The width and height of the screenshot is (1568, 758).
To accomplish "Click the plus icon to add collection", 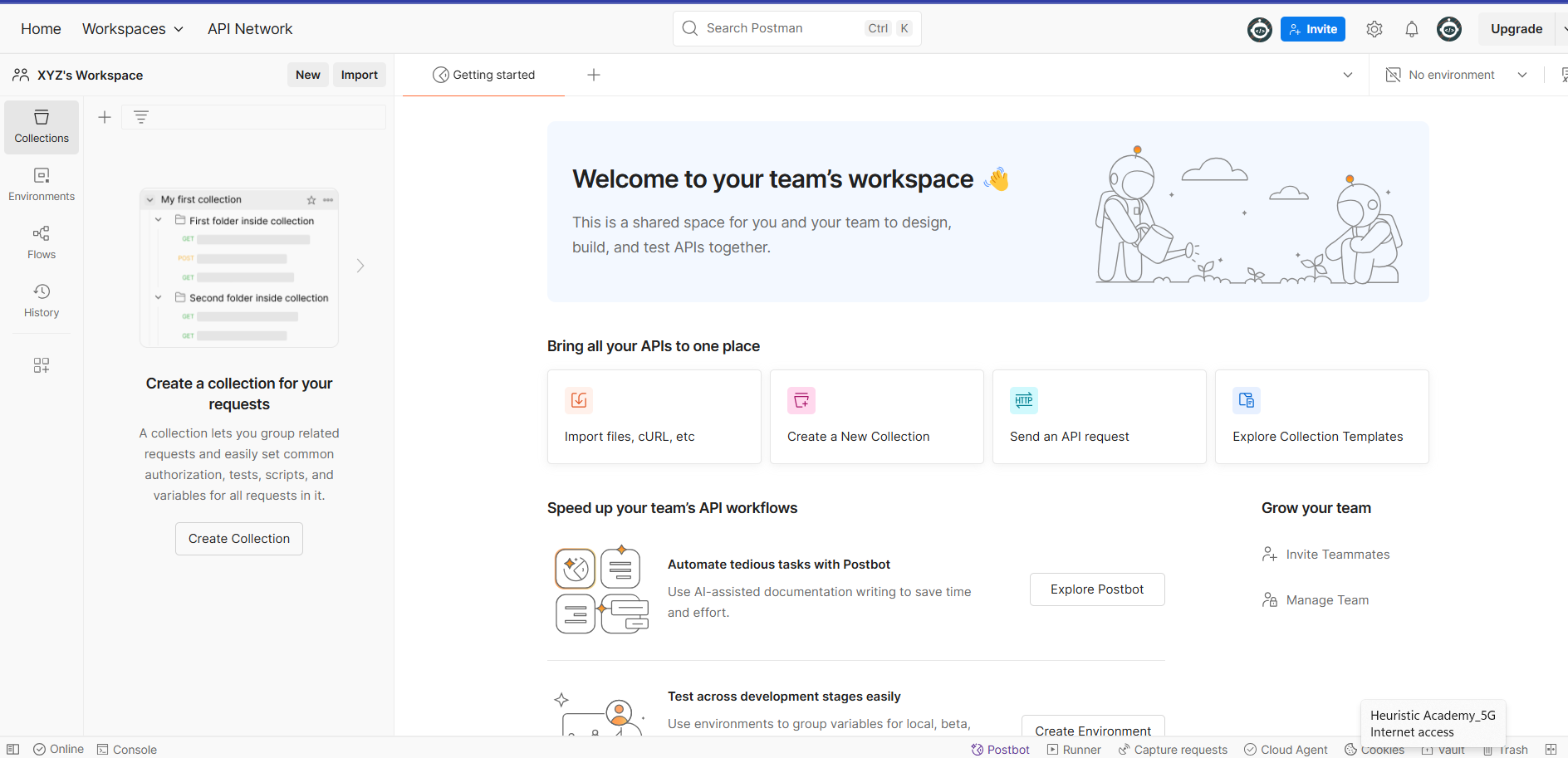I will 105,117.
